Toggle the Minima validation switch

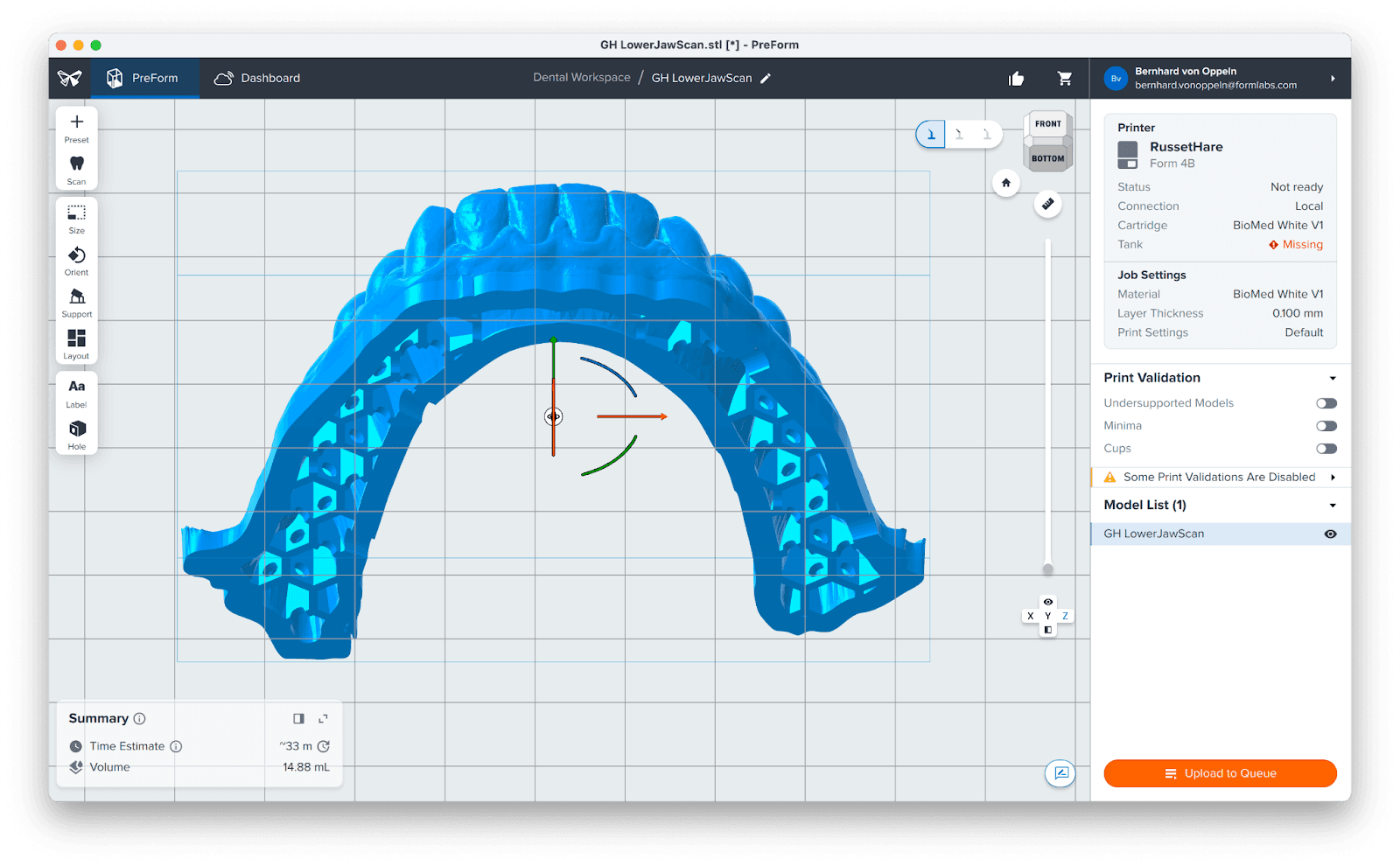1326,426
